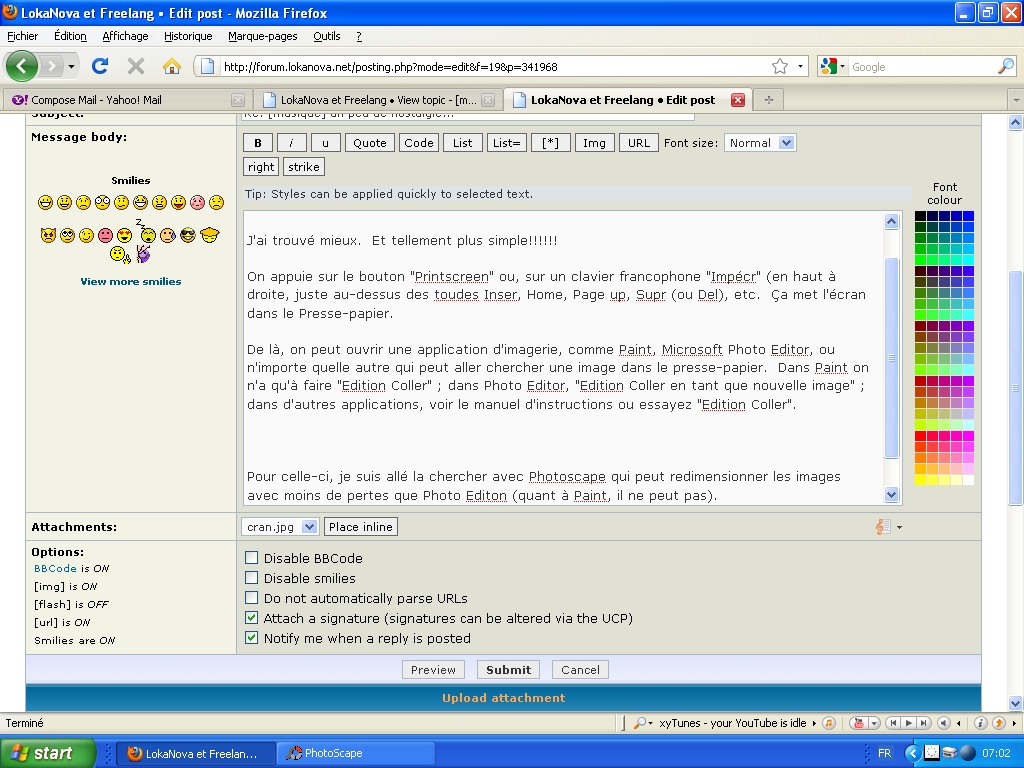Click the Upload attachment bar

point(504,697)
